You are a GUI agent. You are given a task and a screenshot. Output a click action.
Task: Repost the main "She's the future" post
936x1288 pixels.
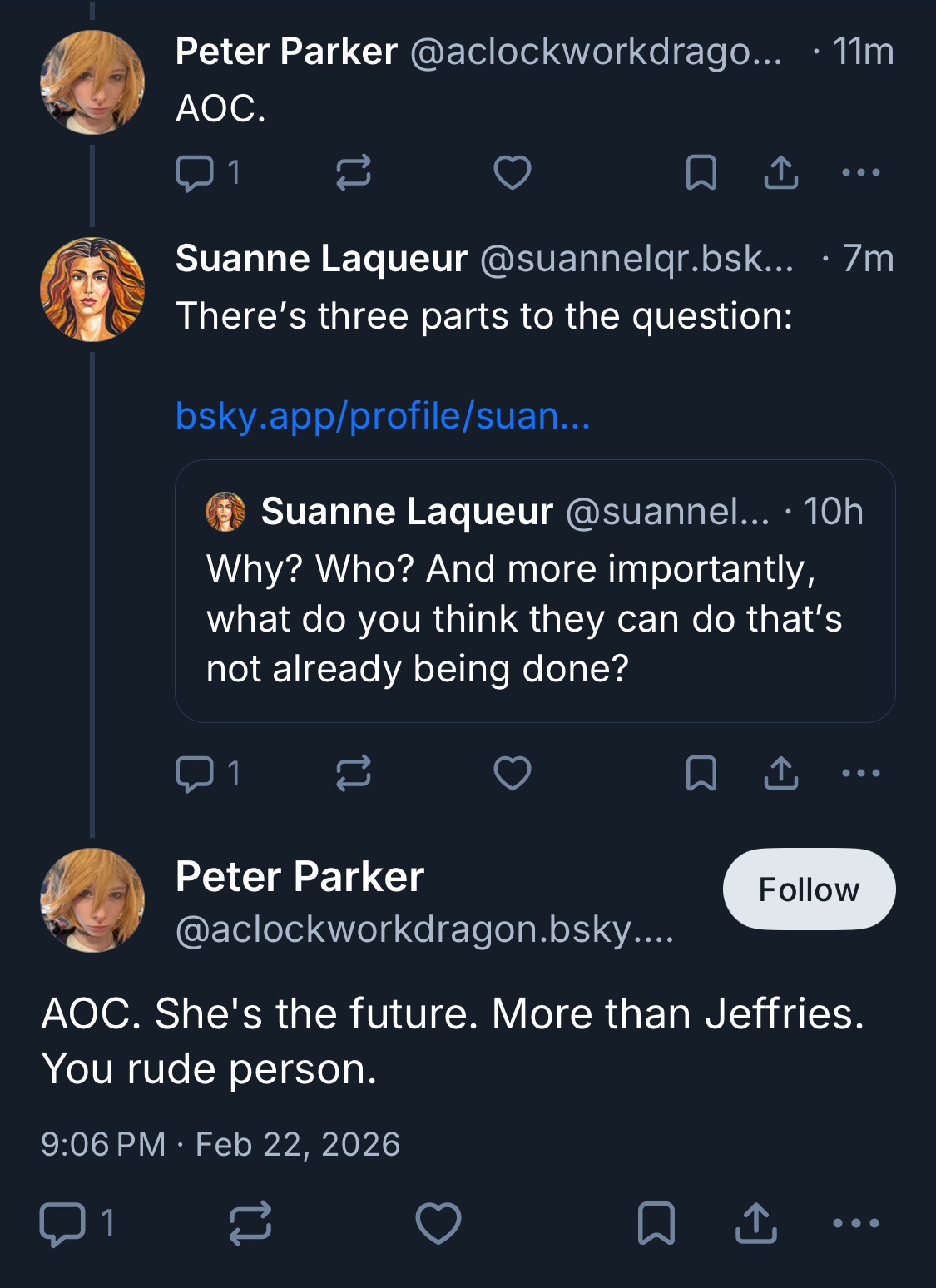coord(250,1223)
